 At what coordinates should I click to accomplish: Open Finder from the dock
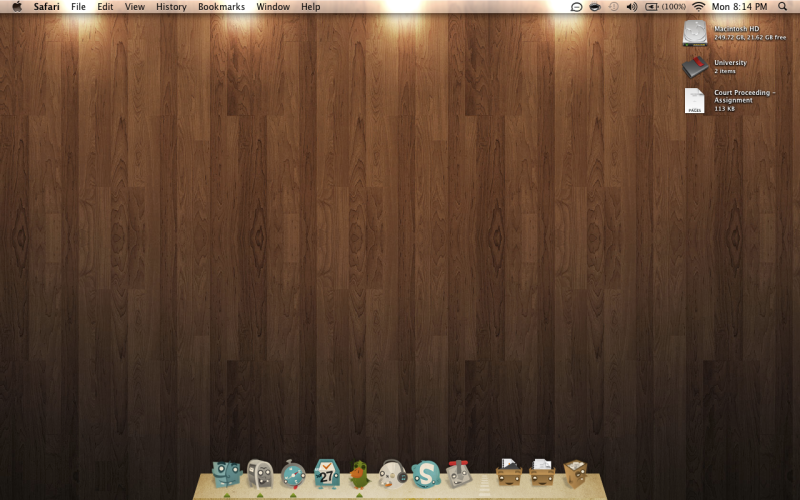[227, 474]
